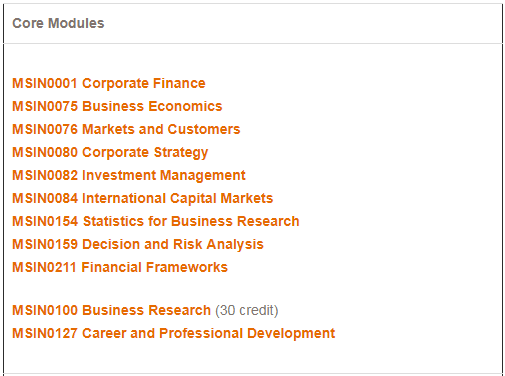
Task: Open the MSIN0001 Corporate Finance link
Action: click(x=109, y=84)
